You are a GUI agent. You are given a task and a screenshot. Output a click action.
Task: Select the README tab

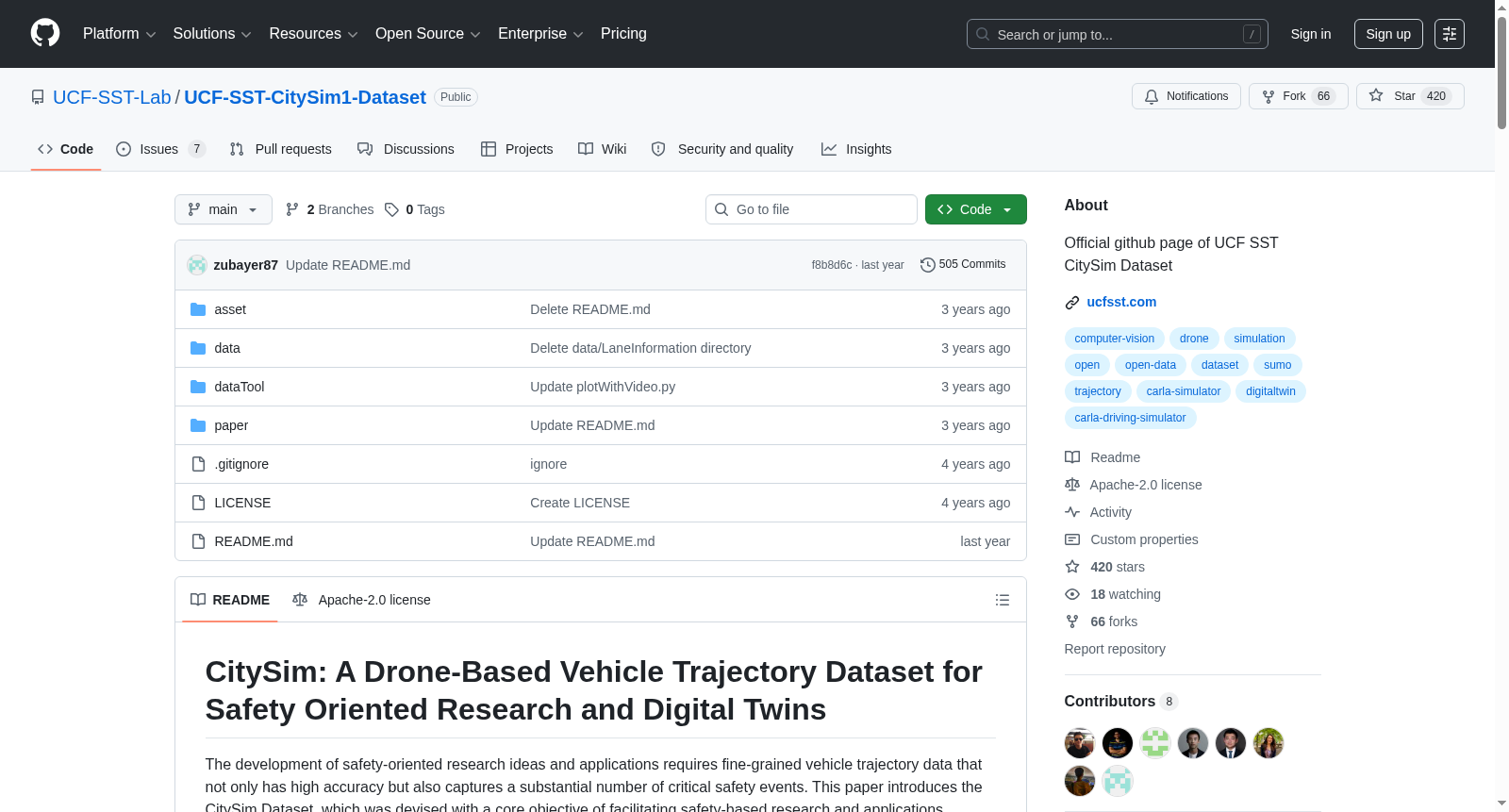[230, 600]
